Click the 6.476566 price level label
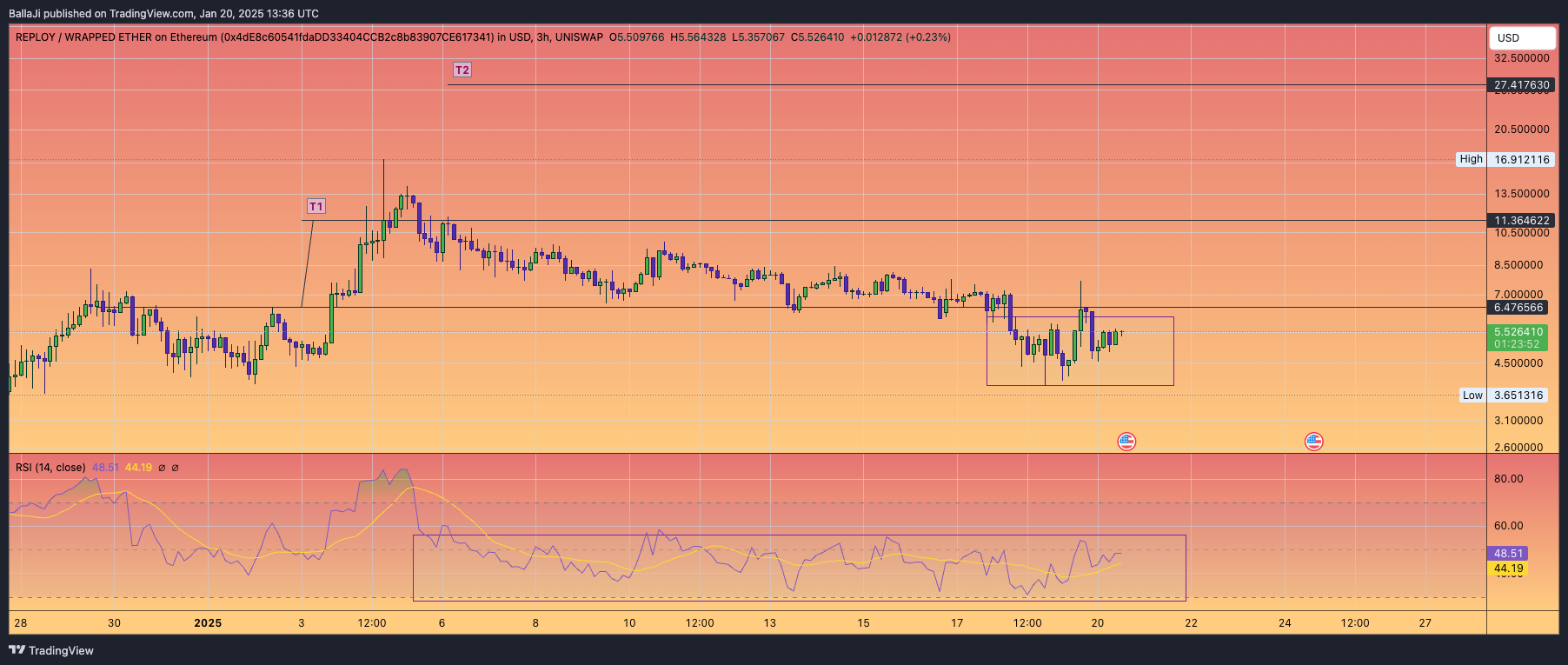 (x=1522, y=308)
